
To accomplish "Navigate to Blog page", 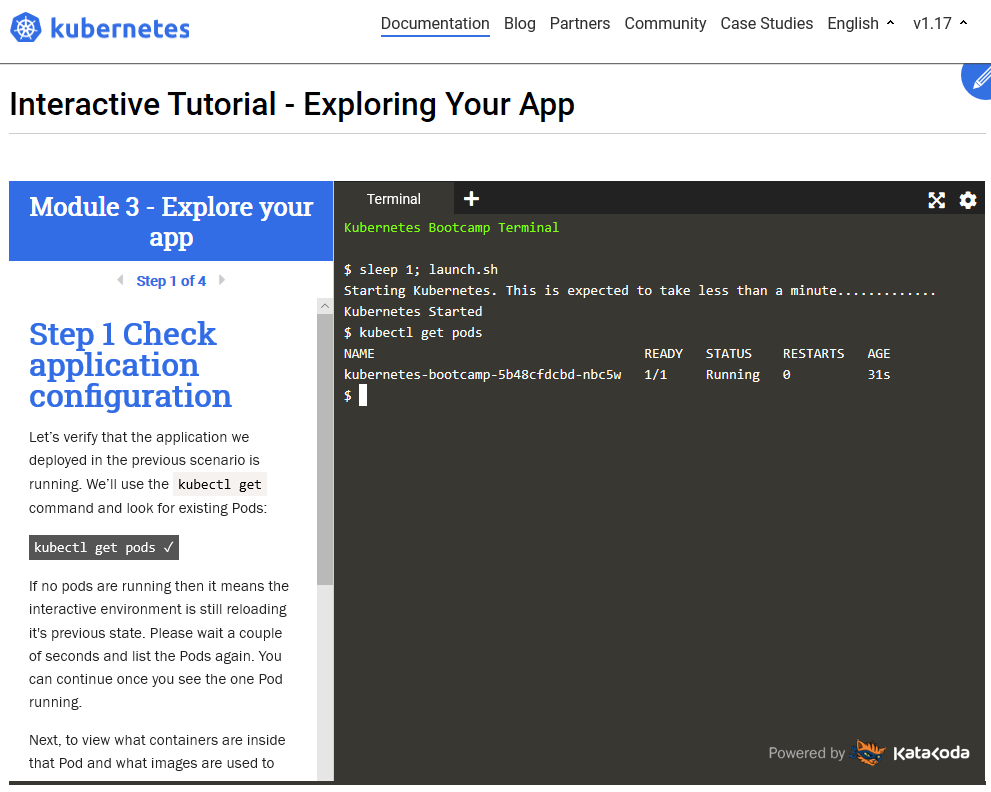I will 520,24.
